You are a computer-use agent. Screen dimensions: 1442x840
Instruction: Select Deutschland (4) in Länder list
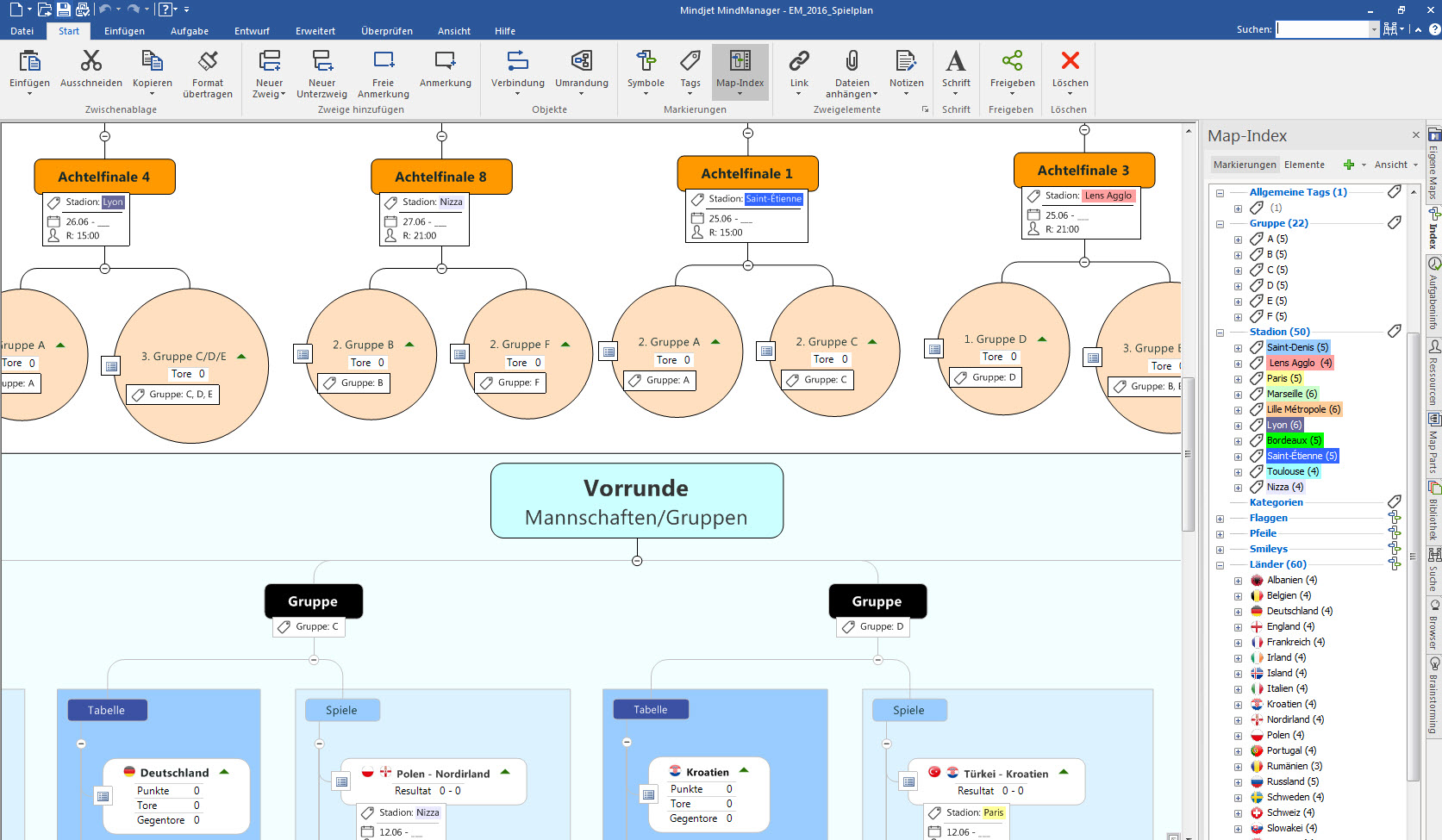pyautogui.click(x=1299, y=611)
